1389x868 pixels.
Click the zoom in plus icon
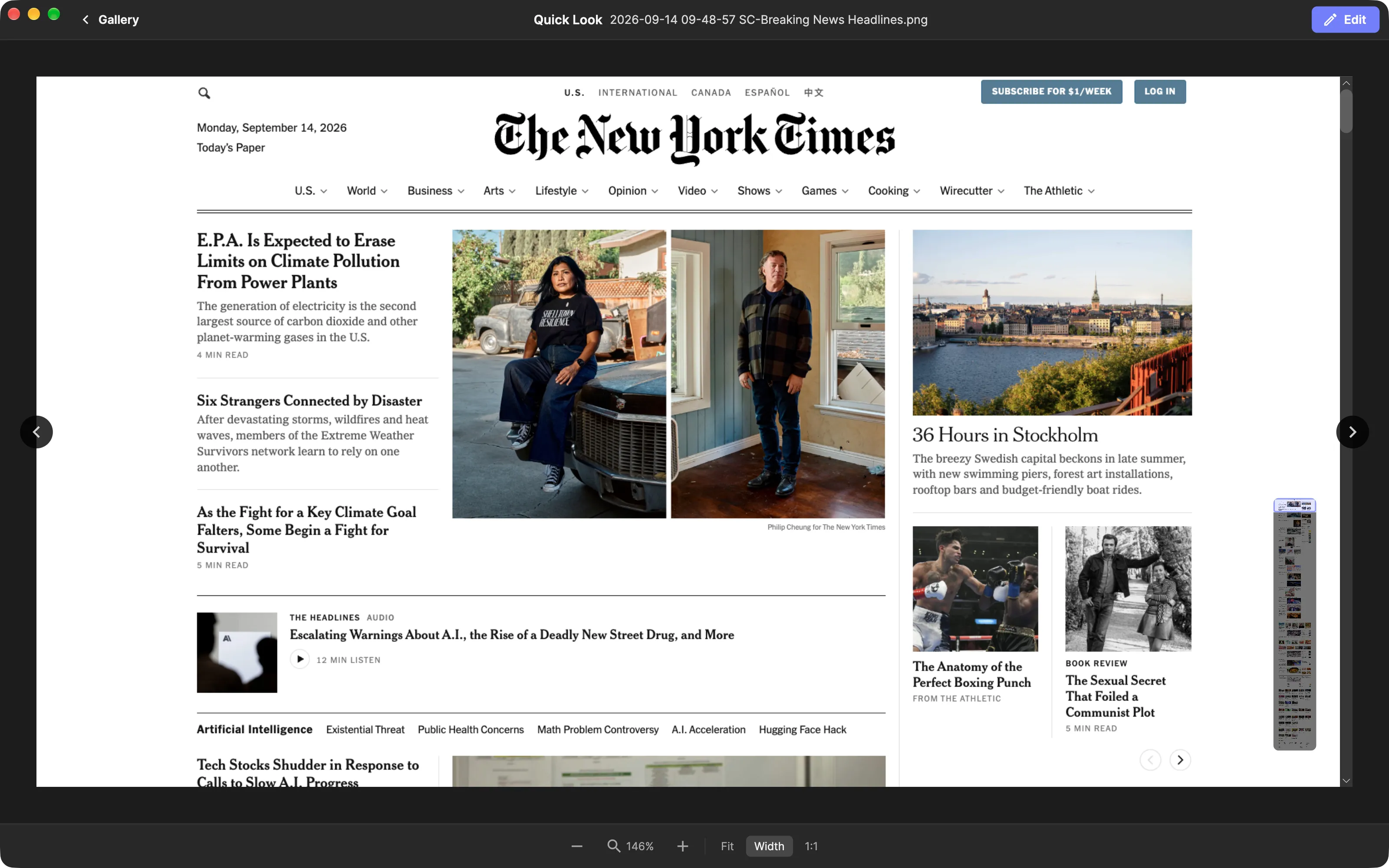[682, 846]
